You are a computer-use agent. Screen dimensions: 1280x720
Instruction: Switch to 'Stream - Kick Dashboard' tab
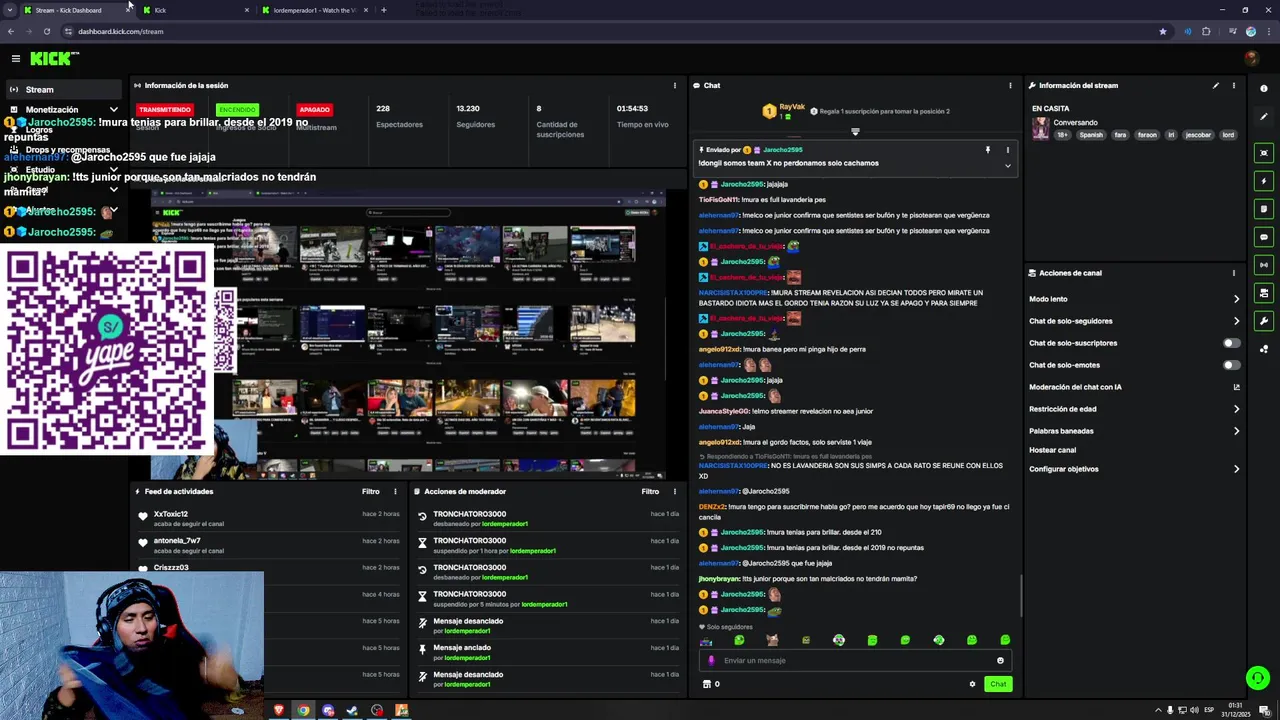coord(75,10)
